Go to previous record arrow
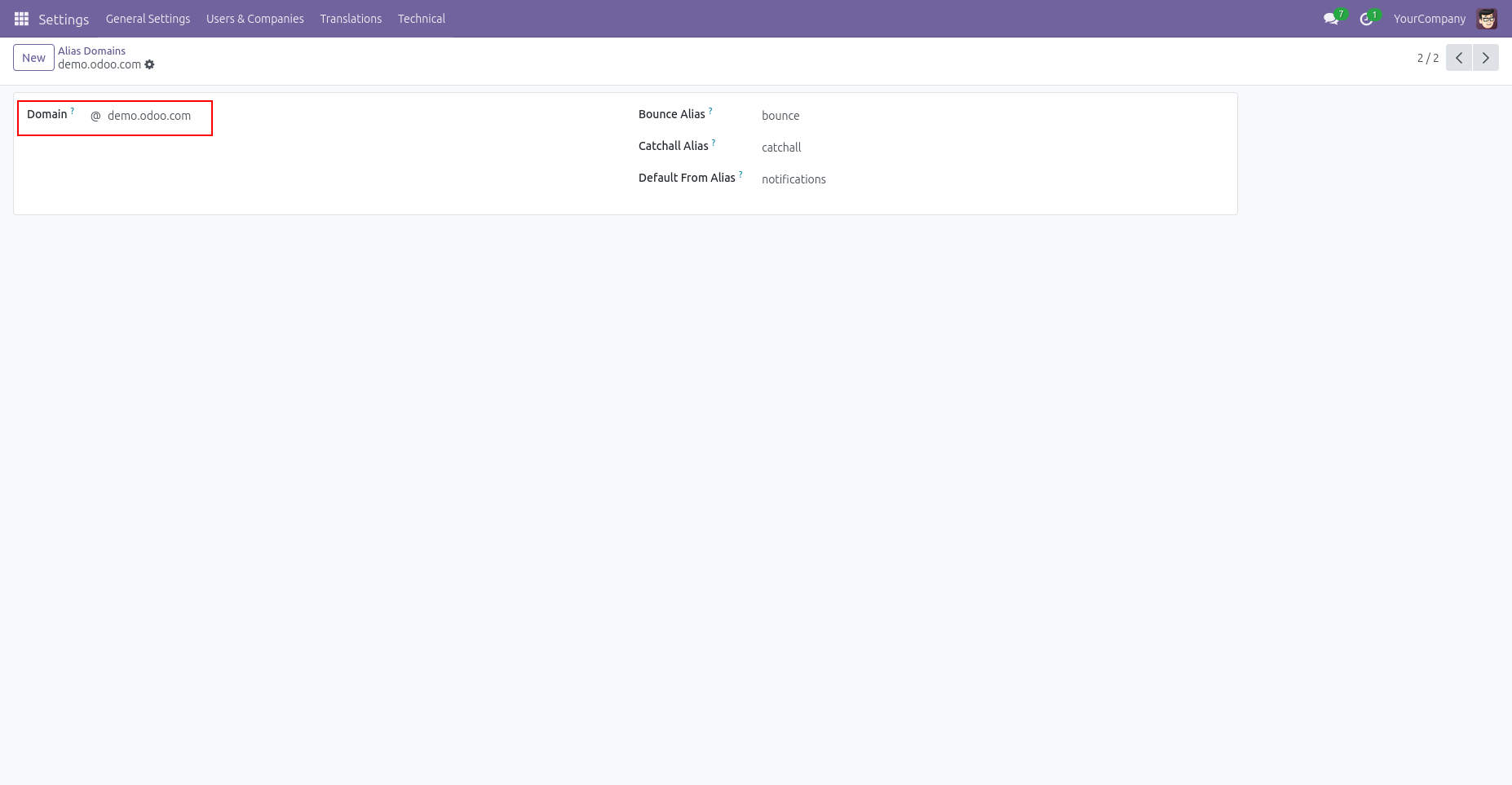Viewport: 1512px width, 785px height. pyautogui.click(x=1459, y=58)
